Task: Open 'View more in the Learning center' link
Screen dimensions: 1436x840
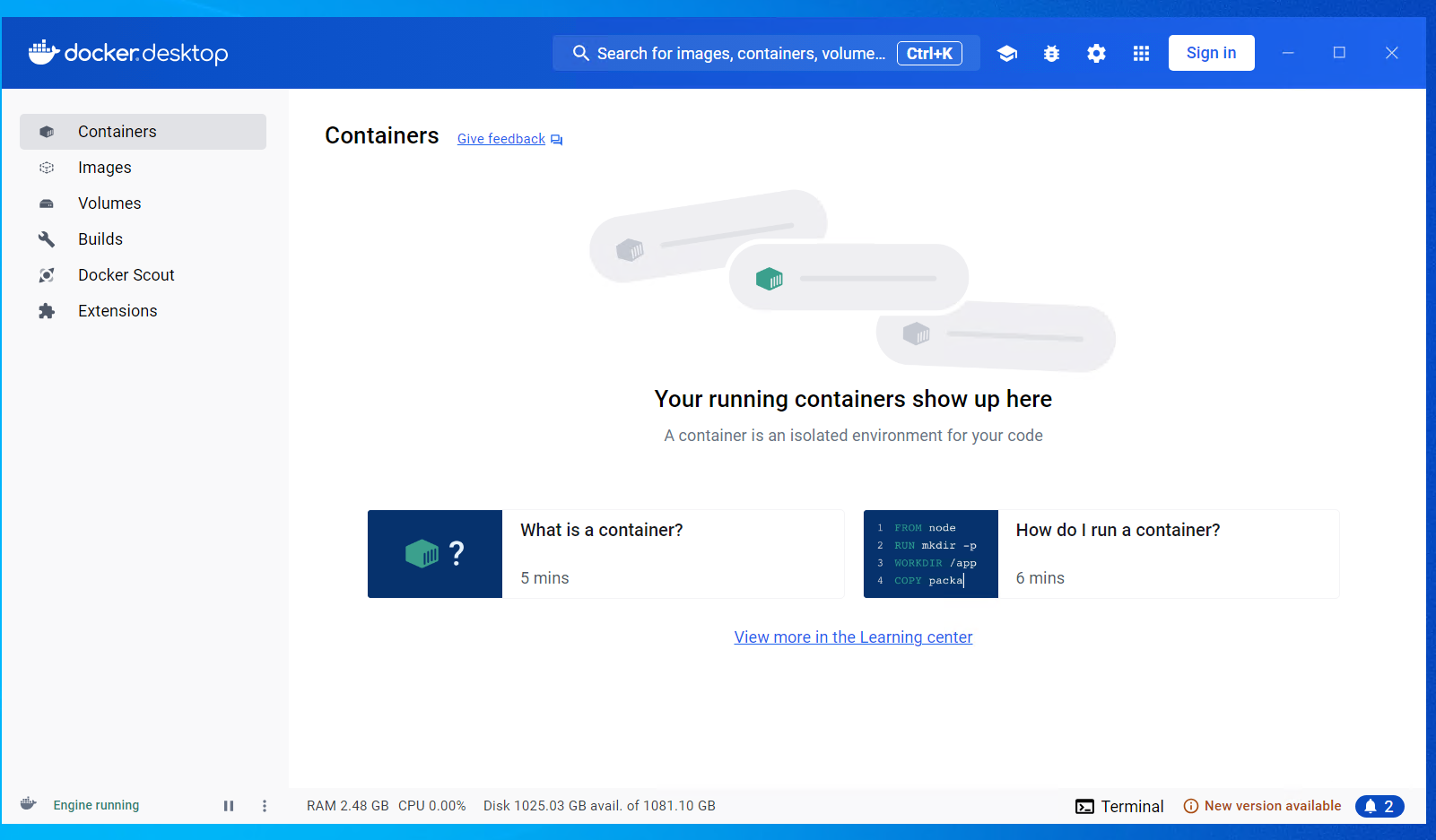Action: (853, 637)
